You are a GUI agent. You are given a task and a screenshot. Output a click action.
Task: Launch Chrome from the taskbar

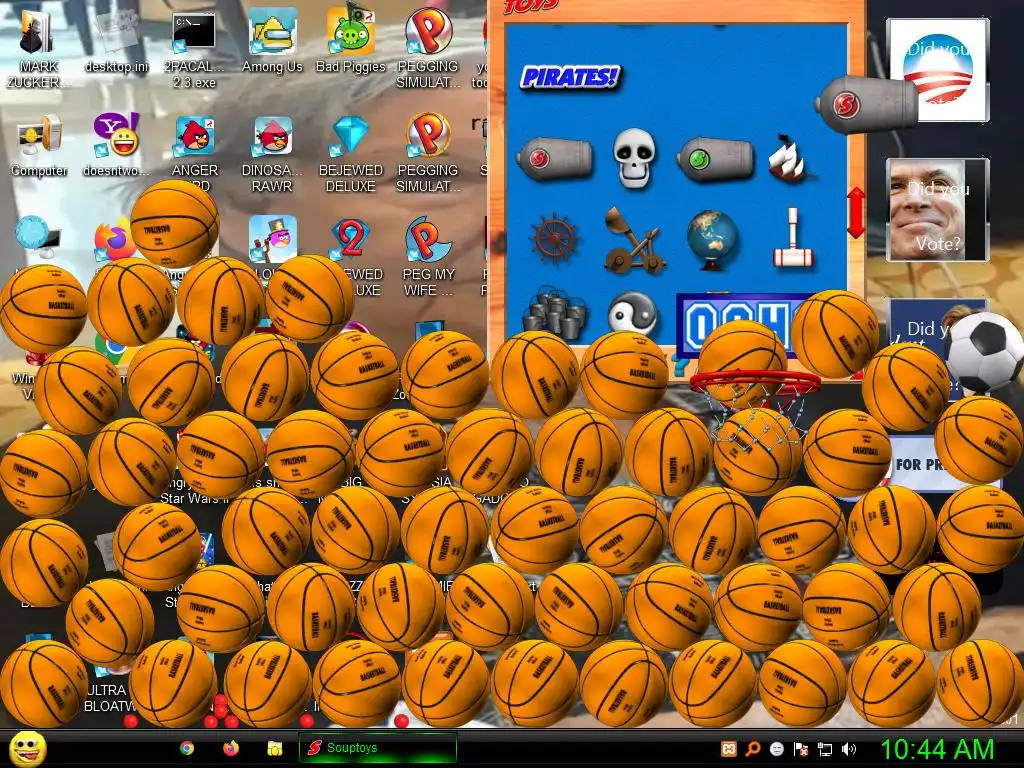click(187, 748)
